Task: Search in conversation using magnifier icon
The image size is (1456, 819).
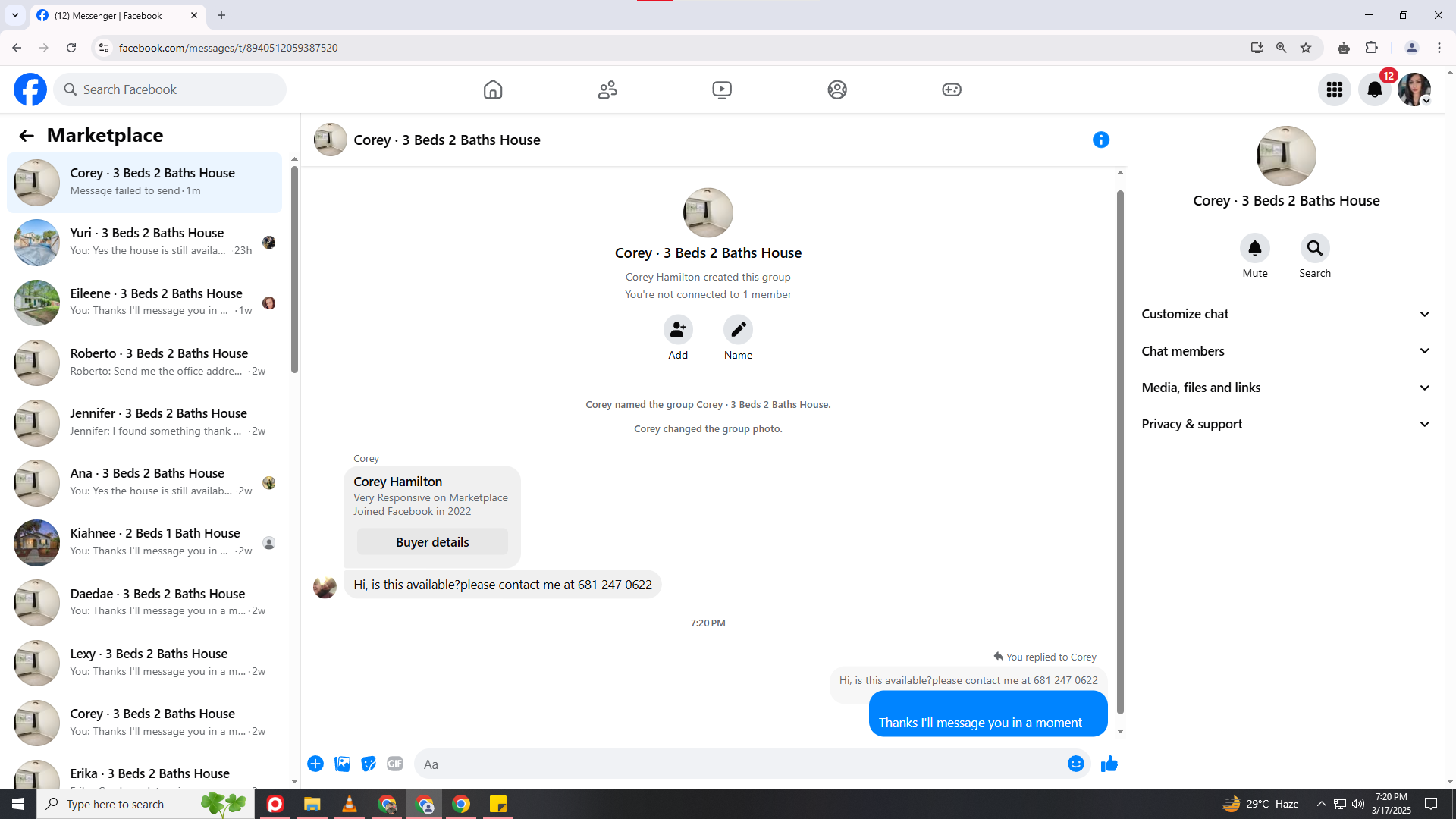Action: (x=1315, y=248)
